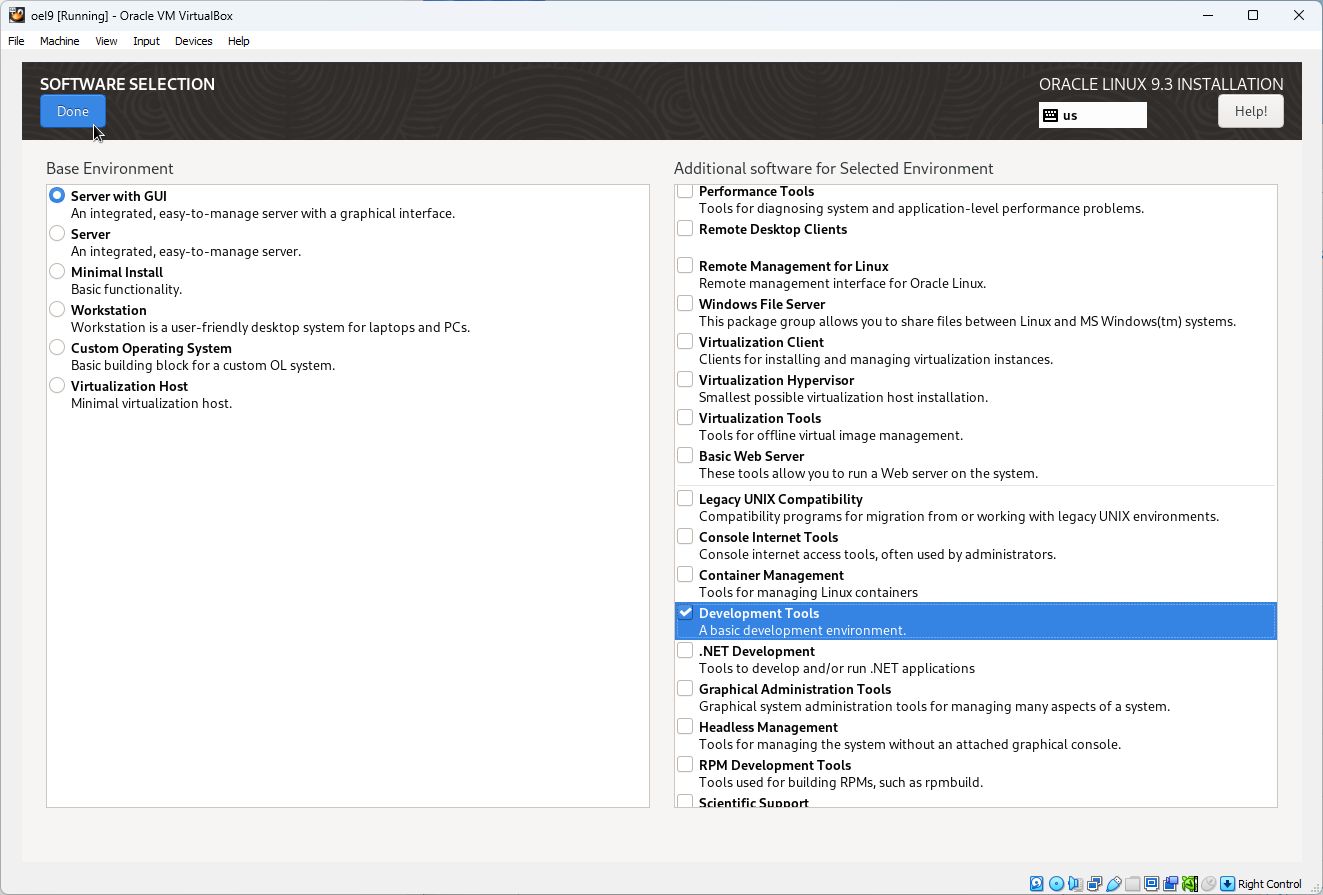Enable the Performance Tools checkbox
Viewport: 1323px width, 895px height.
click(685, 191)
